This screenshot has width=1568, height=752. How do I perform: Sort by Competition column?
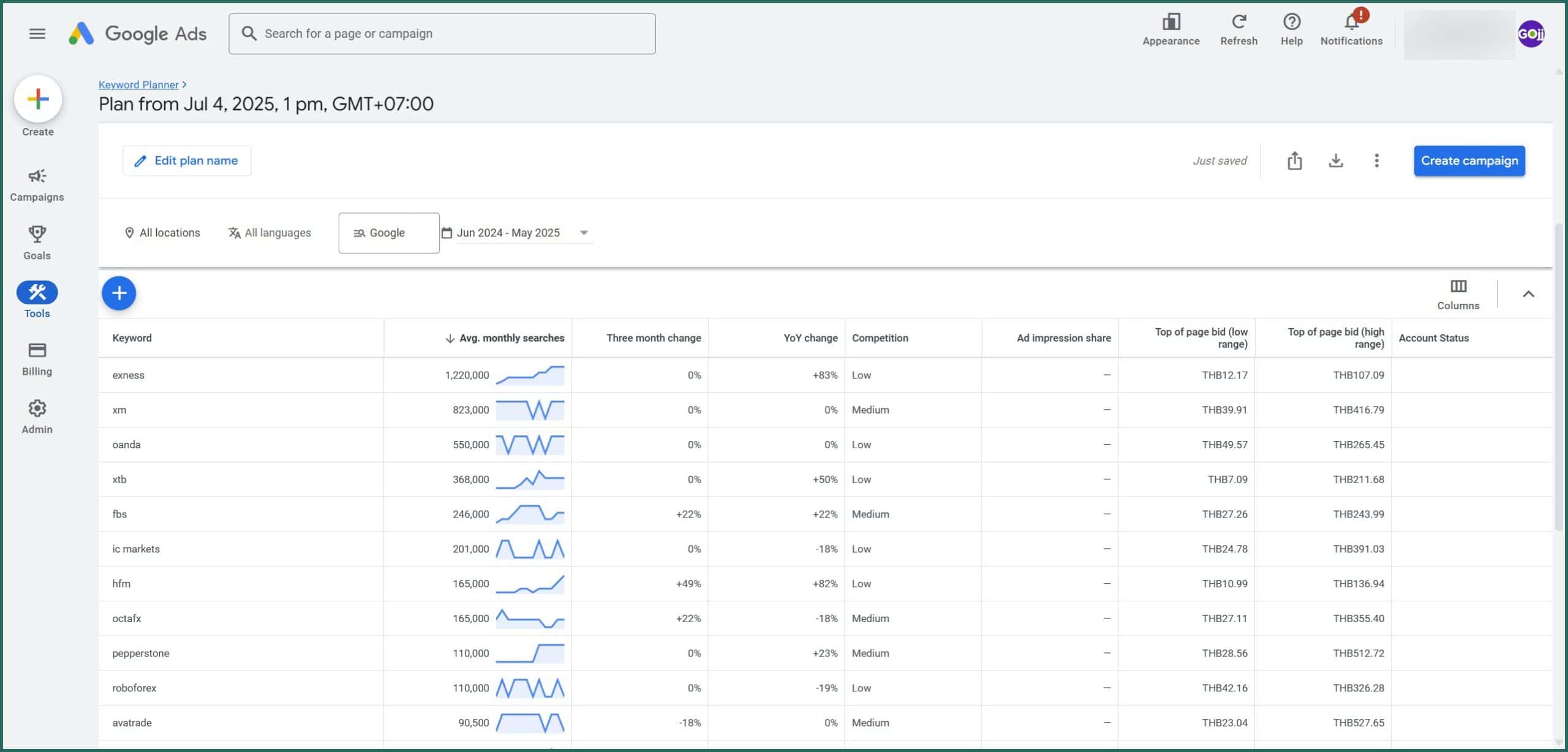(x=880, y=338)
